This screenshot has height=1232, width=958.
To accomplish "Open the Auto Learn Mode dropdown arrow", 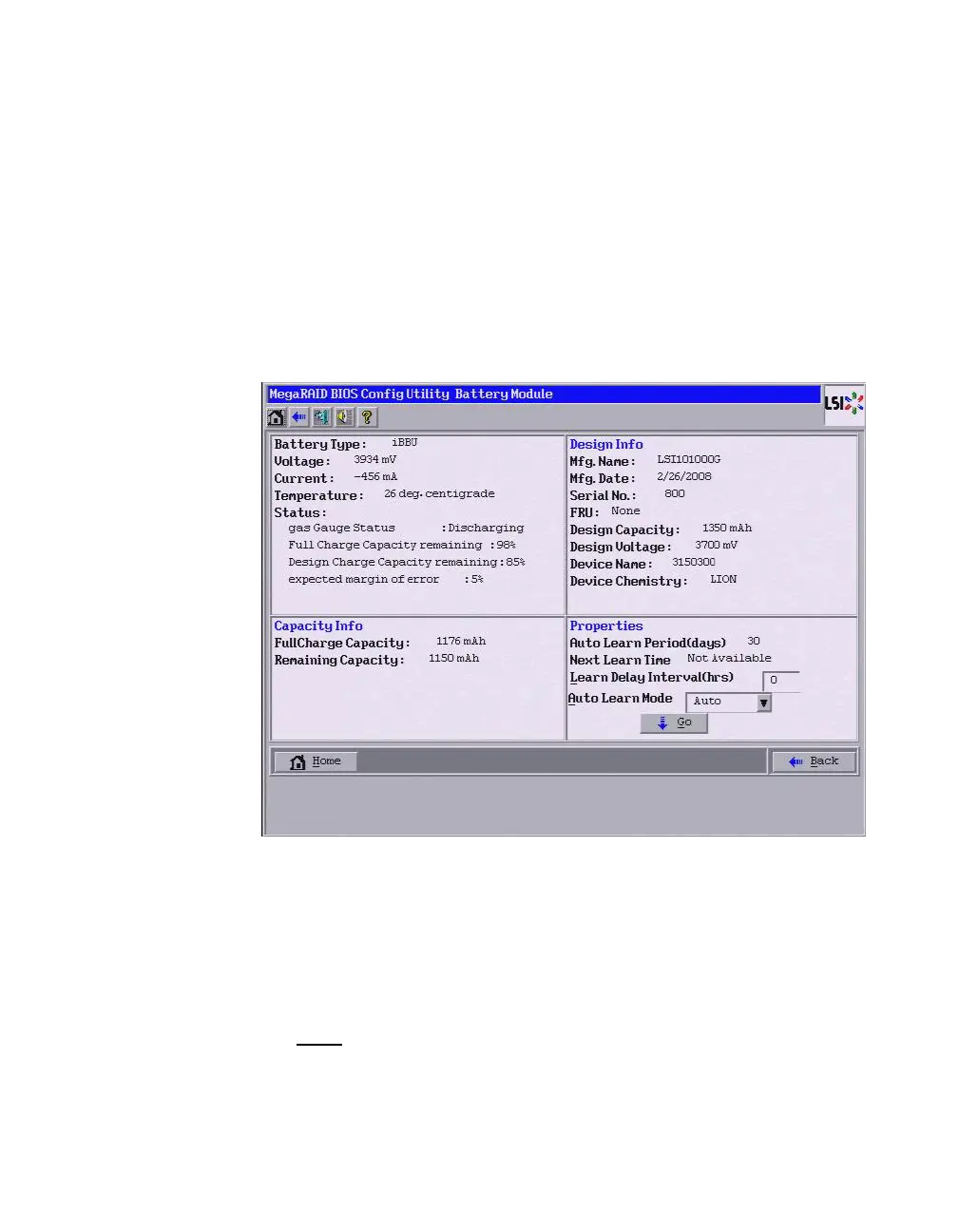I will 764,703.
